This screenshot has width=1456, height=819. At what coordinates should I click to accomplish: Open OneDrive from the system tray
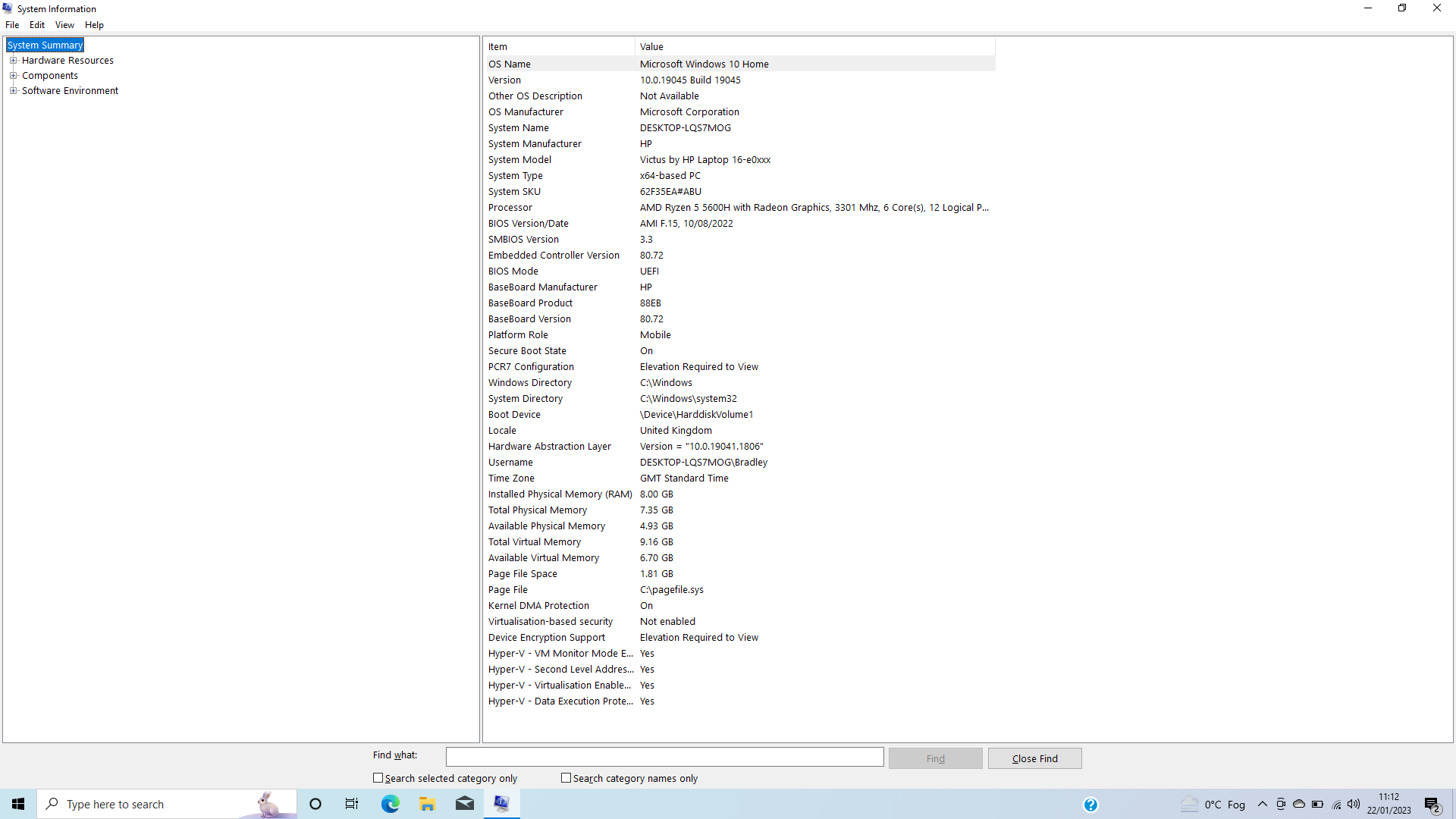(1298, 805)
